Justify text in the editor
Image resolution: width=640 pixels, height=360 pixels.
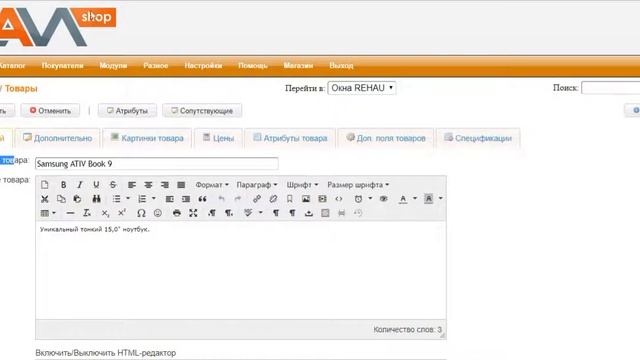click(x=181, y=185)
